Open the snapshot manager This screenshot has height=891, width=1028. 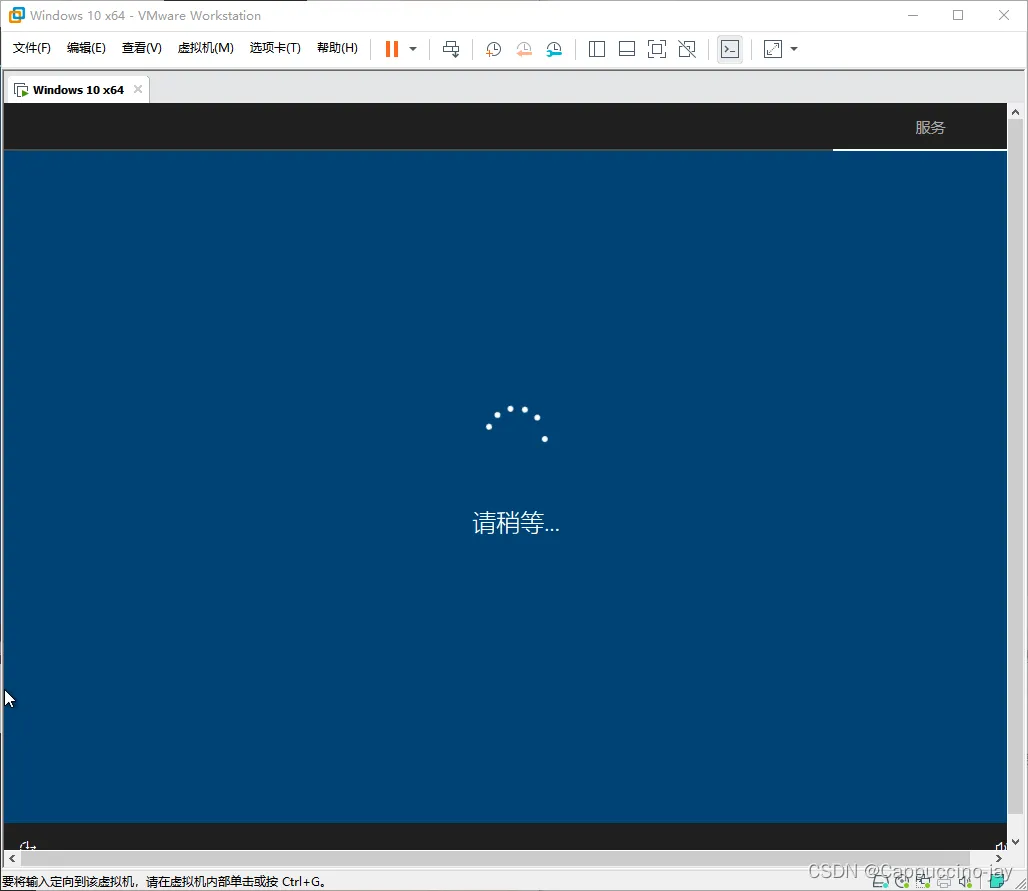click(554, 49)
